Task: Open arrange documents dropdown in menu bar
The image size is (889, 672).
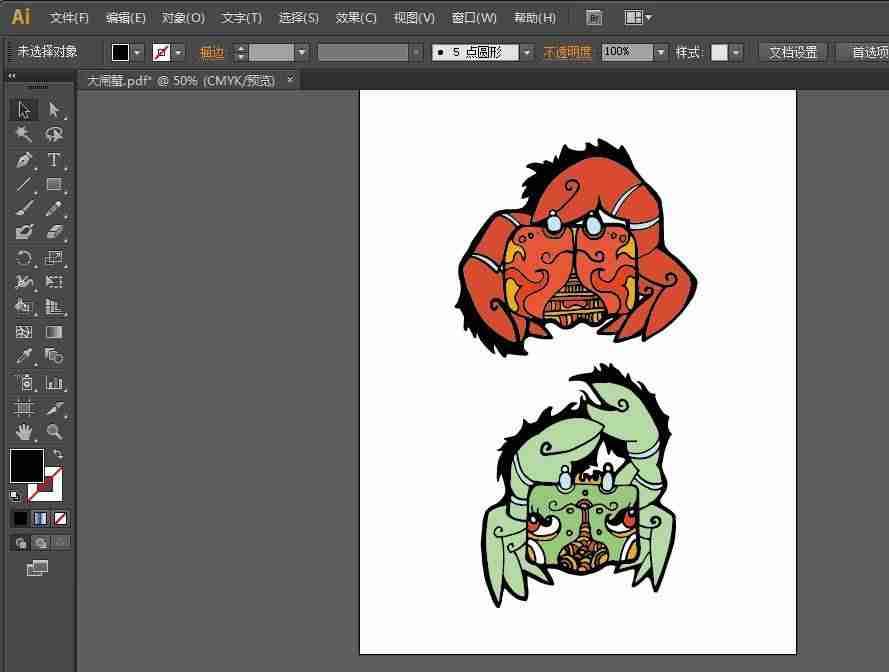Action: [638, 18]
